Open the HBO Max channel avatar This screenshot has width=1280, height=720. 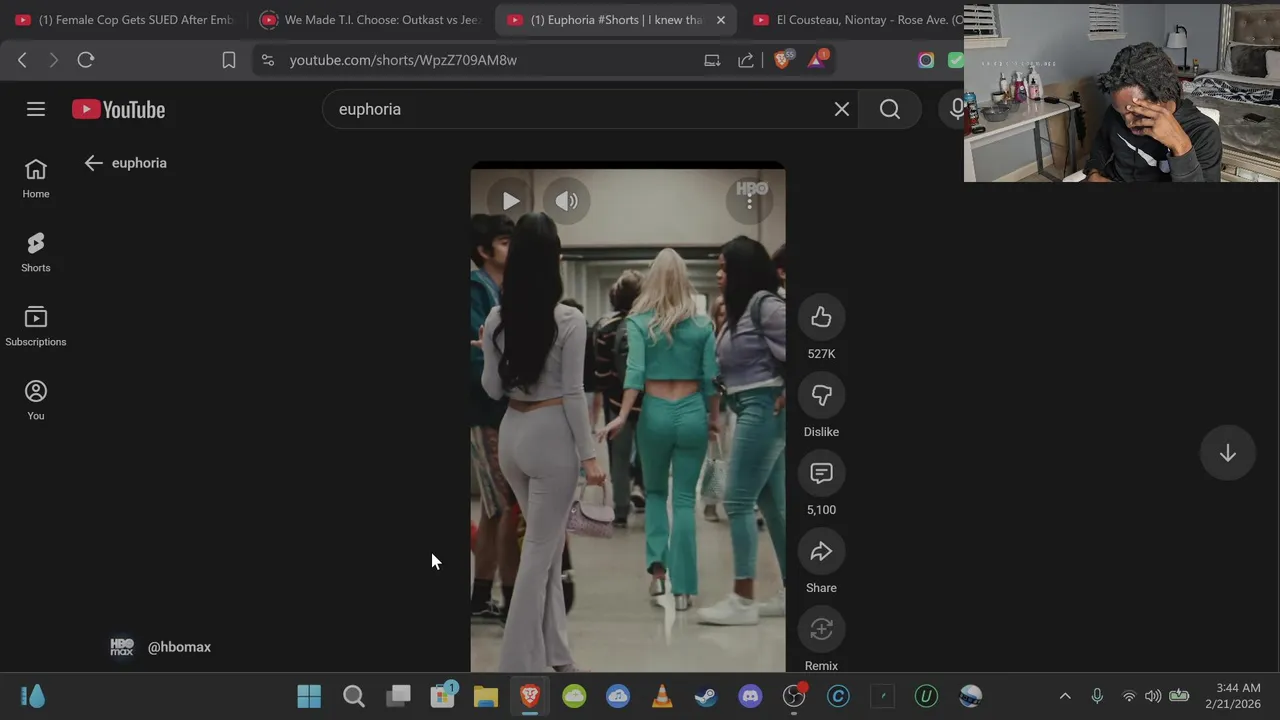click(122, 647)
